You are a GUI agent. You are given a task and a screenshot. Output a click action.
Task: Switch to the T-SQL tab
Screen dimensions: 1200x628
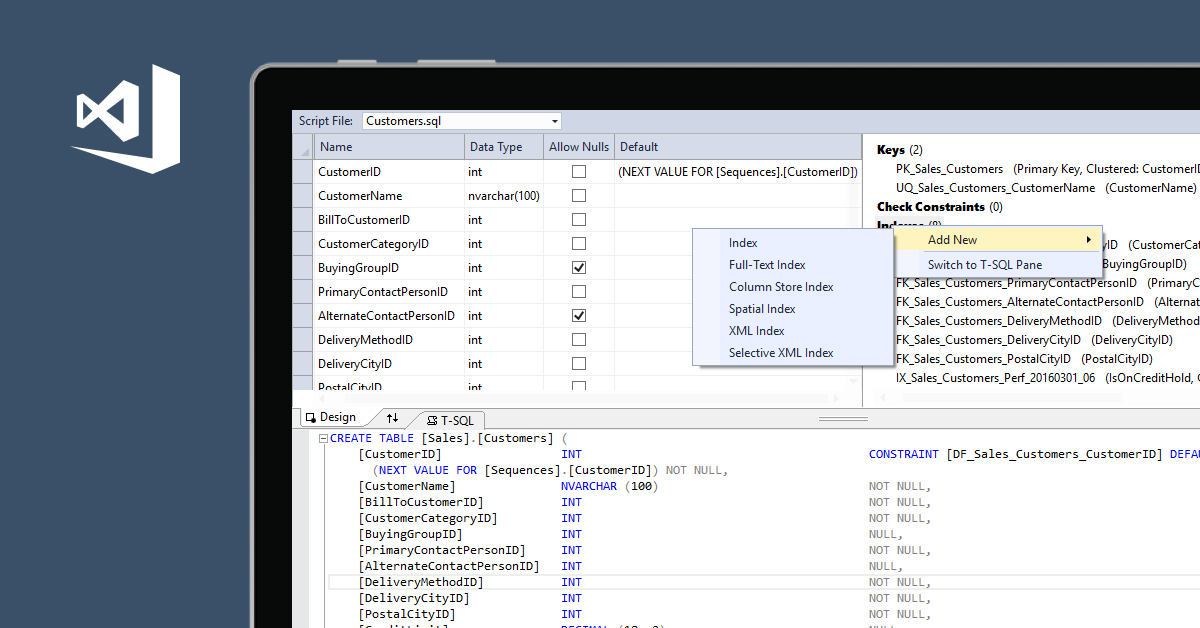click(450, 420)
